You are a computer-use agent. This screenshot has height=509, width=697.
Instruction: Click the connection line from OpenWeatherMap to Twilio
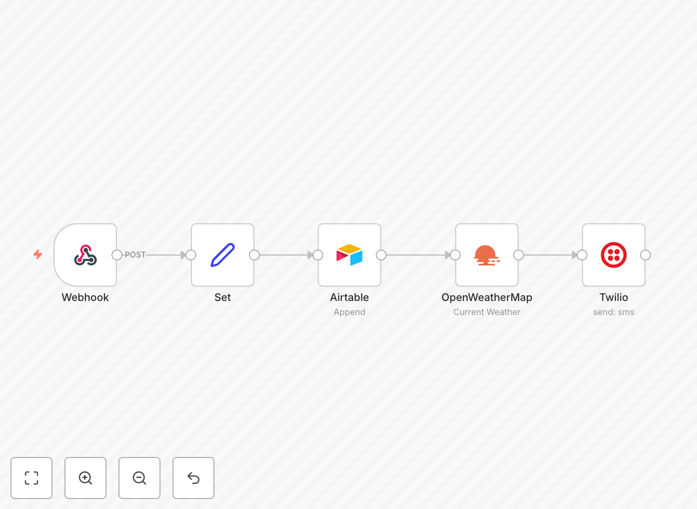[549, 255]
